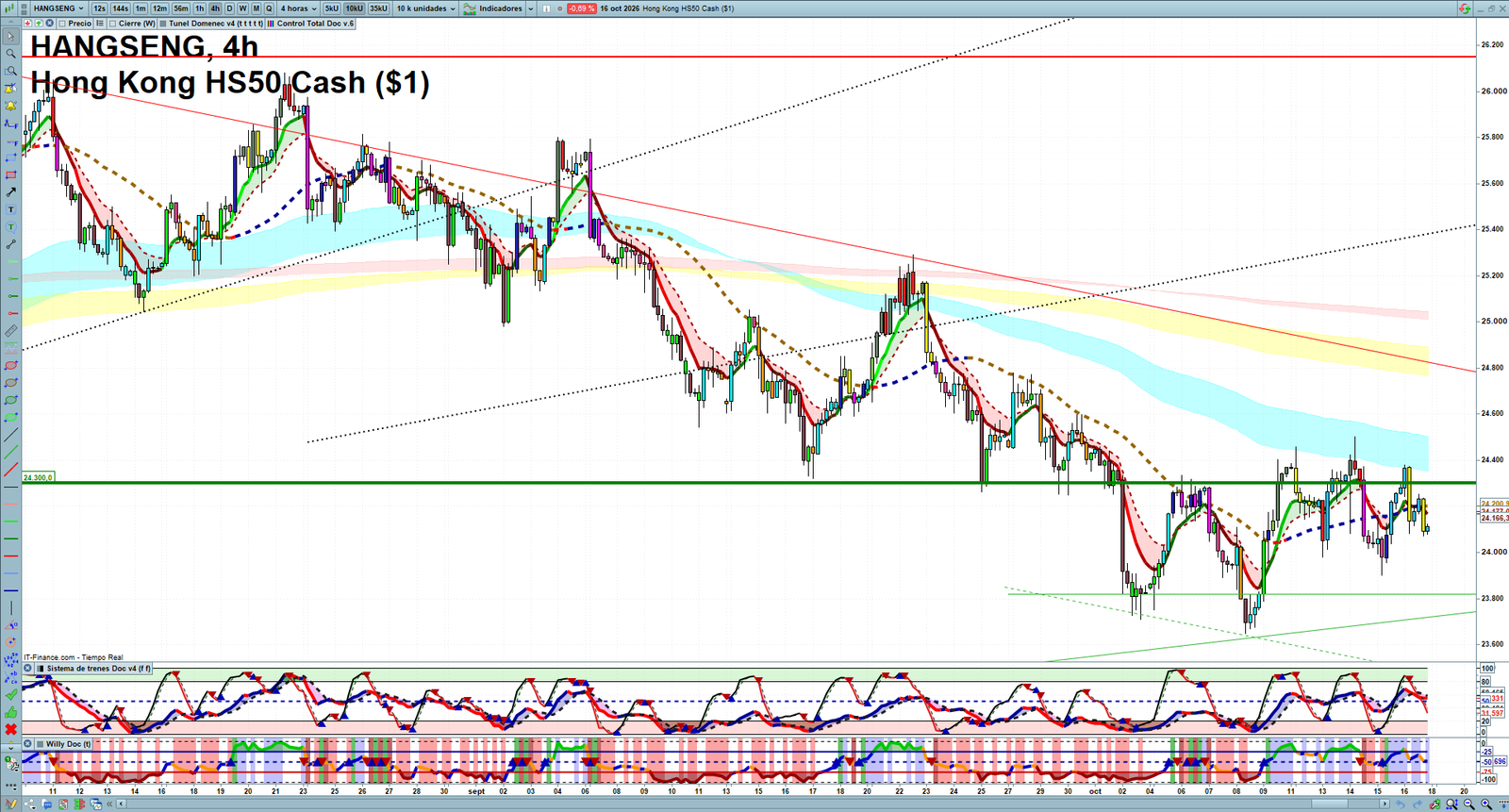Click the Tunel Domenec v4 color swatch

click(164, 24)
